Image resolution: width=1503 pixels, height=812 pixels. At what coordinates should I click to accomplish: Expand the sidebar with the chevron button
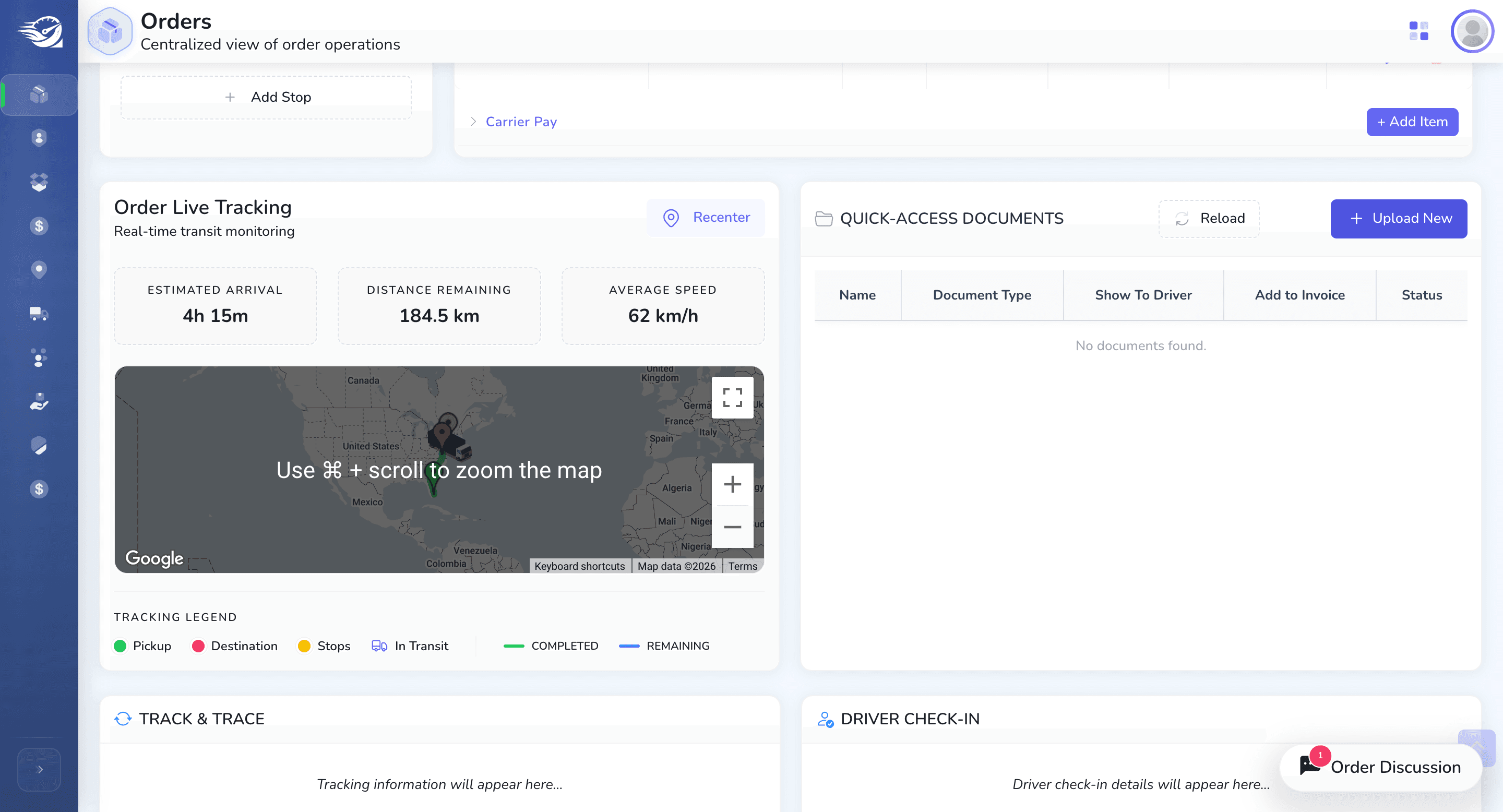(39, 769)
